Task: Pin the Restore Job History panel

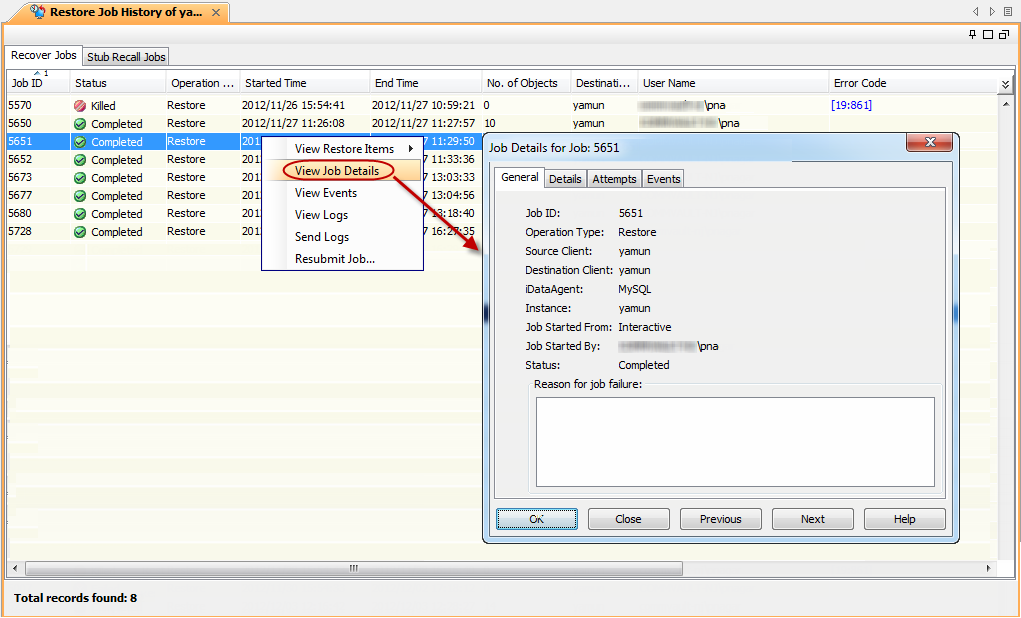Action: coord(973,34)
